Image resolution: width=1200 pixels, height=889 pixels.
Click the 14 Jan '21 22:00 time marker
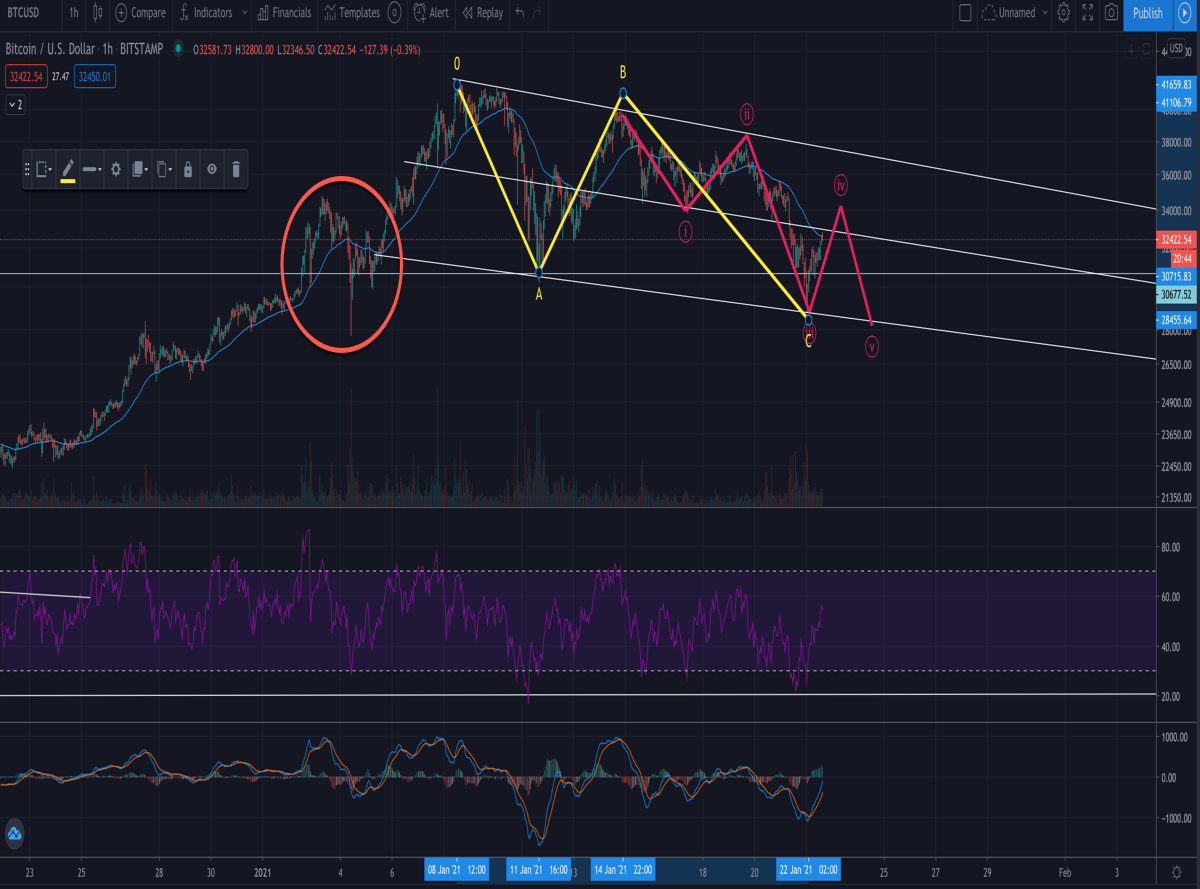(623, 870)
